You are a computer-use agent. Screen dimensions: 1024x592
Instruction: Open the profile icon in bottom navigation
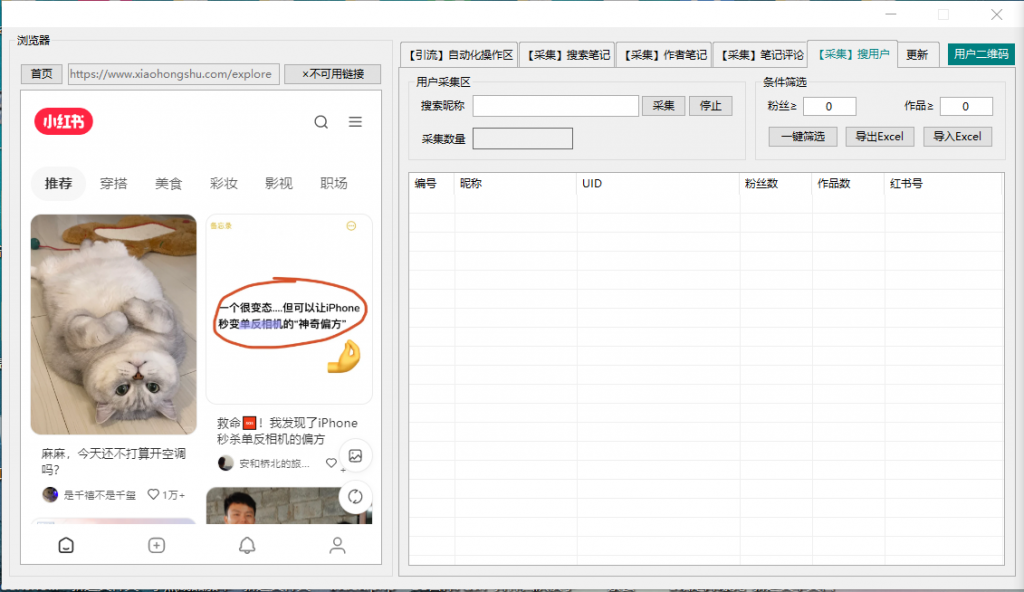tap(337, 545)
